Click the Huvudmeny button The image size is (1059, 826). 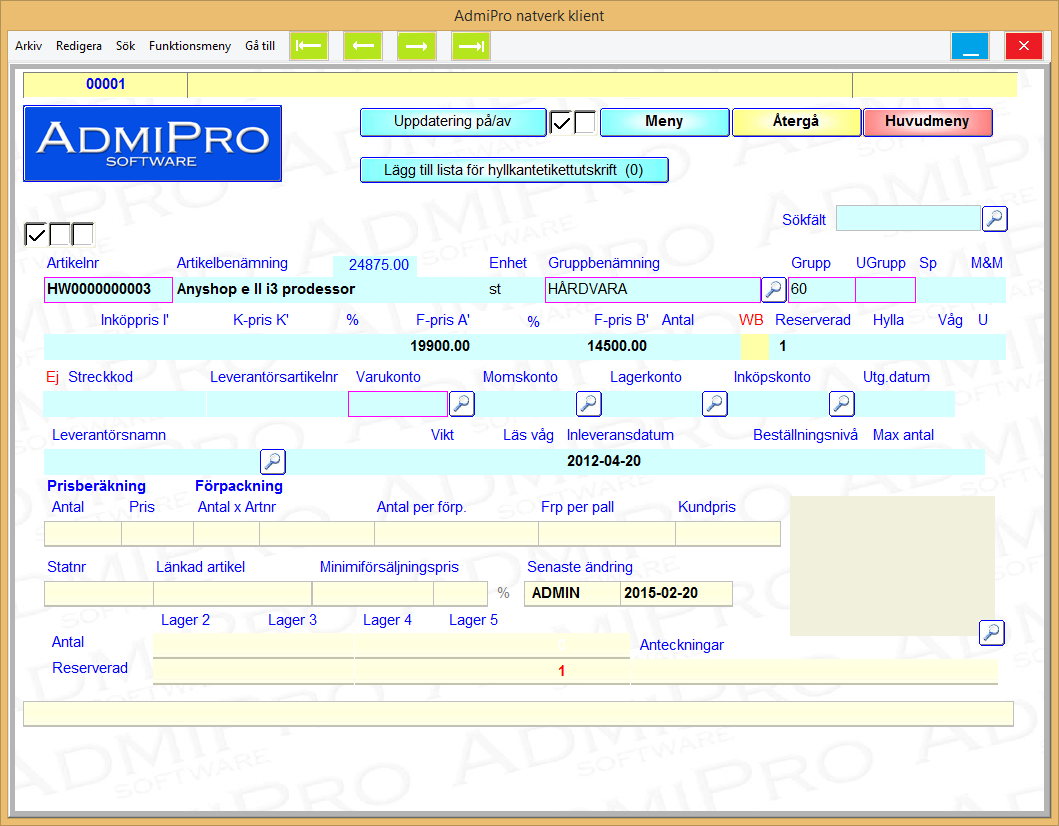click(927, 122)
